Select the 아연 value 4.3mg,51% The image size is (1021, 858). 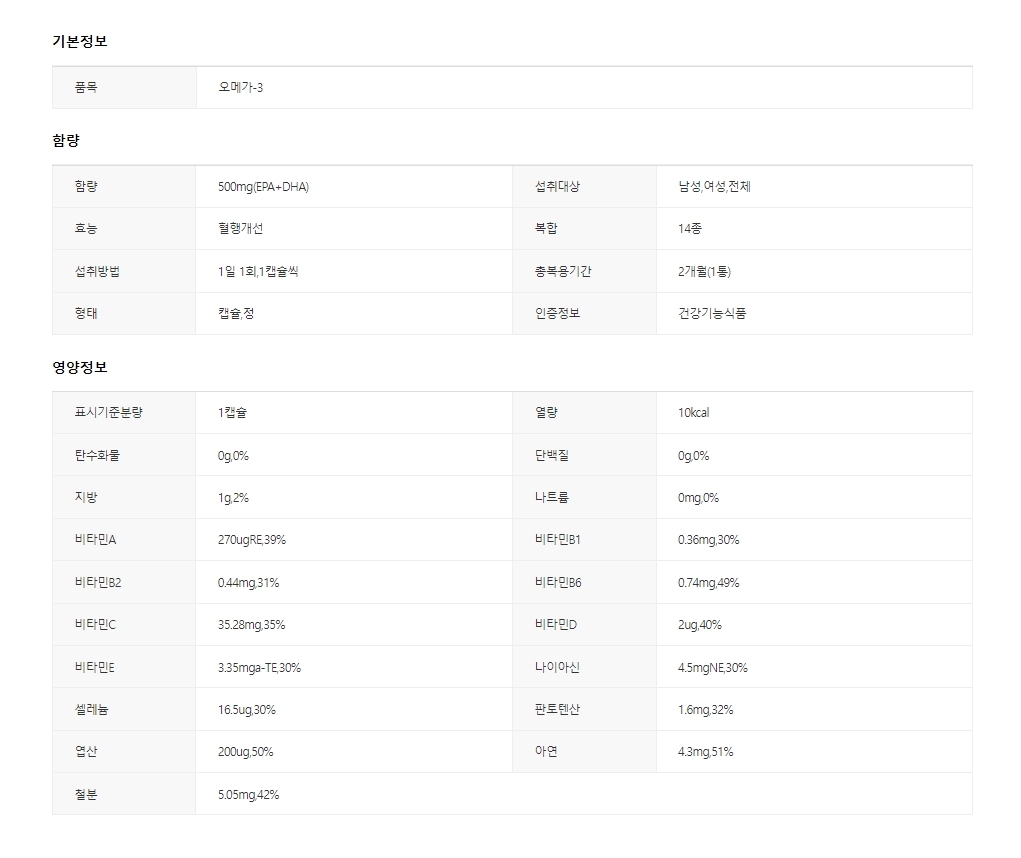(x=705, y=752)
